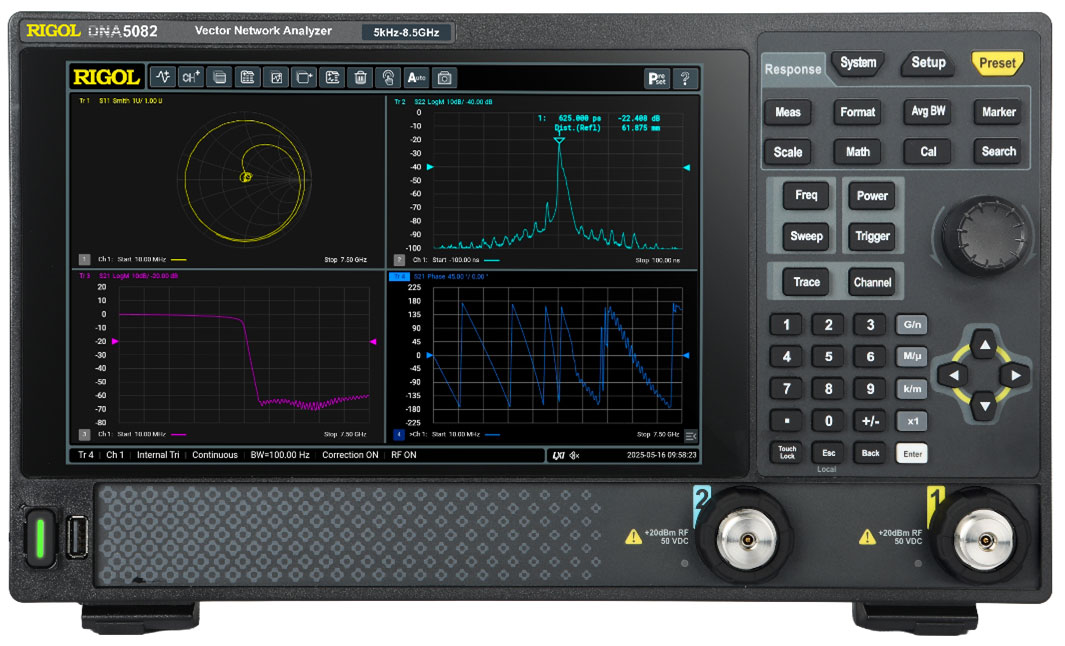Hit the Back key
1065x646 pixels.
click(870, 453)
